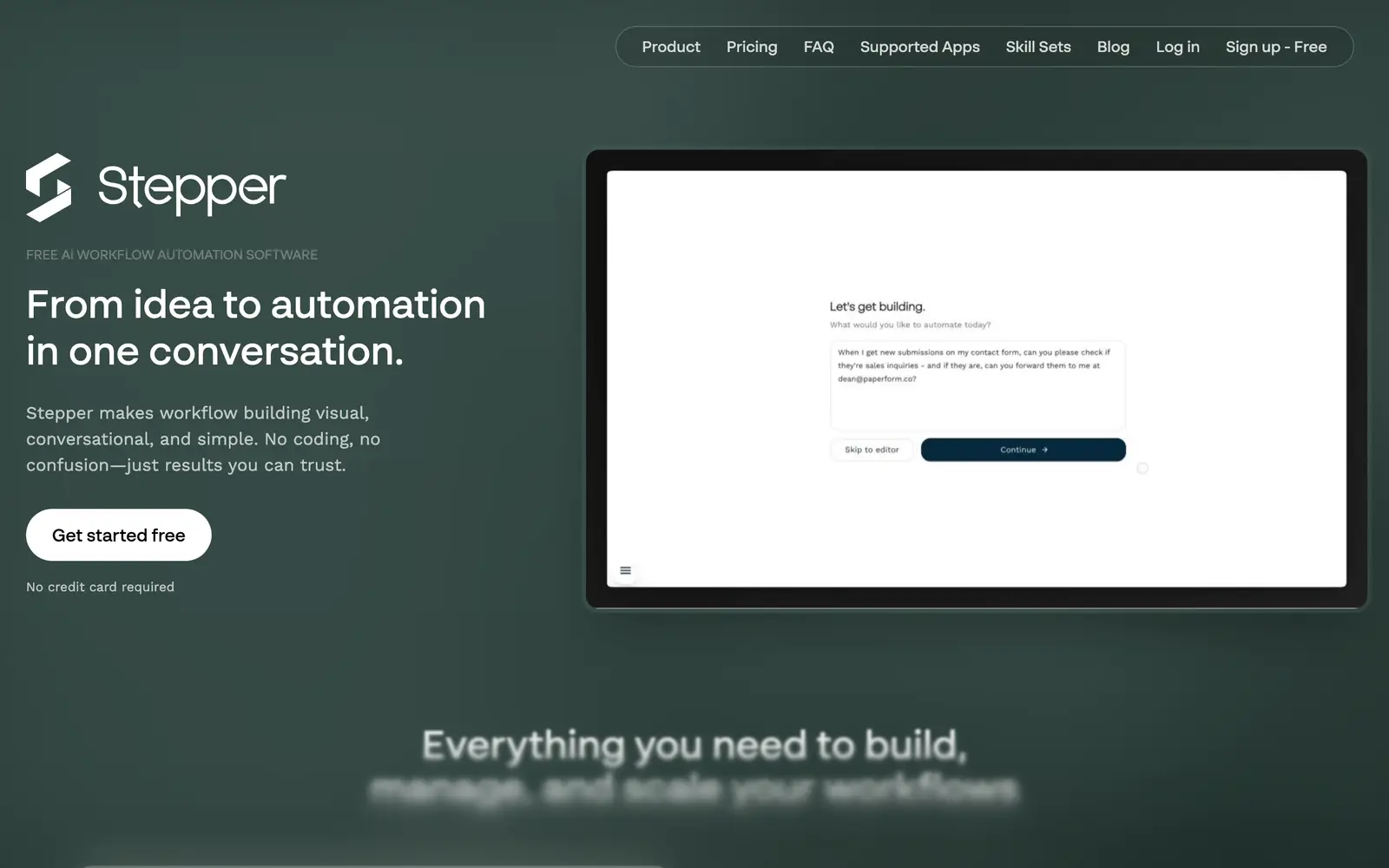Click the Stepper logo icon
1389x868 pixels.
tap(49, 187)
